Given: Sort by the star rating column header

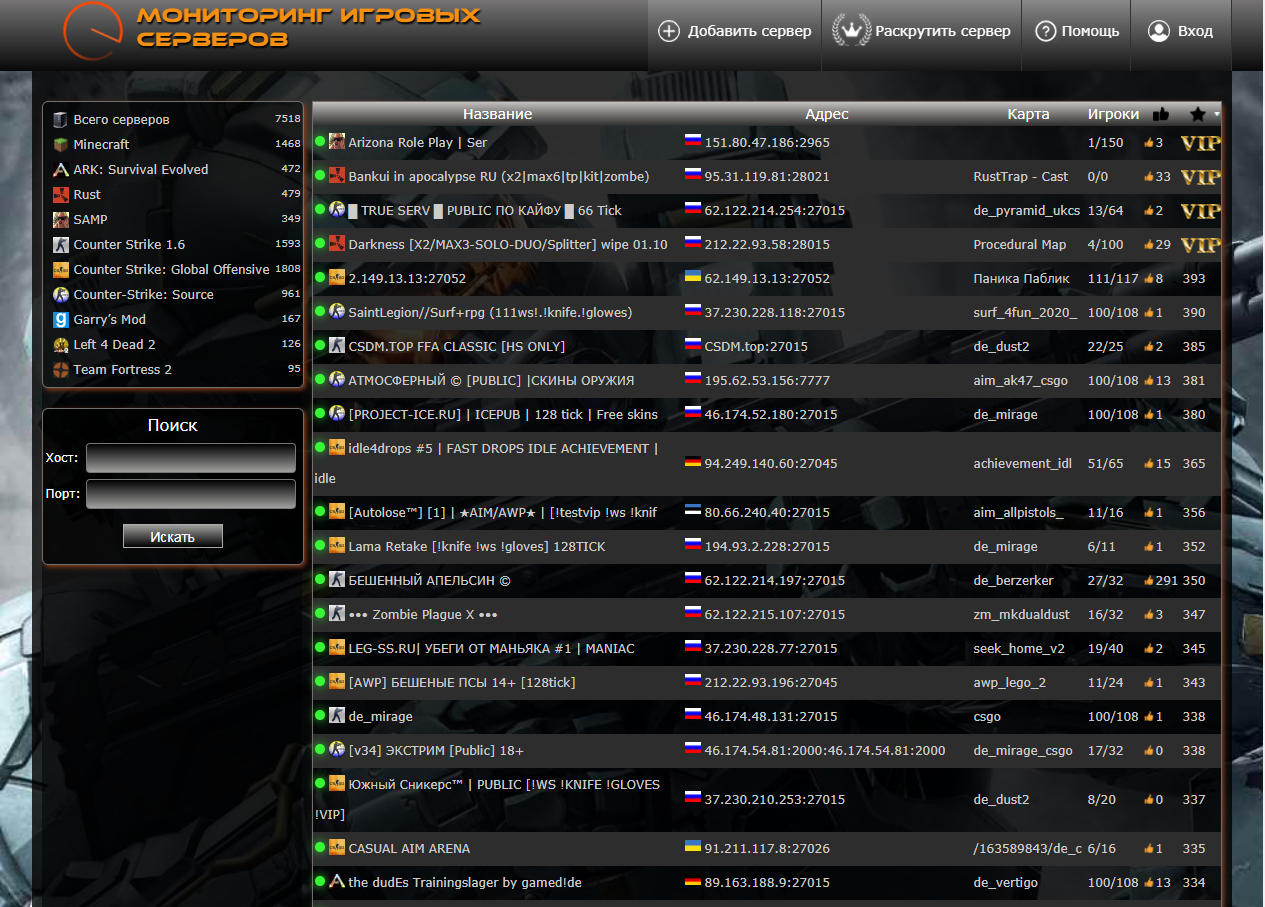Looking at the screenshot, I should pos(1198,114).
